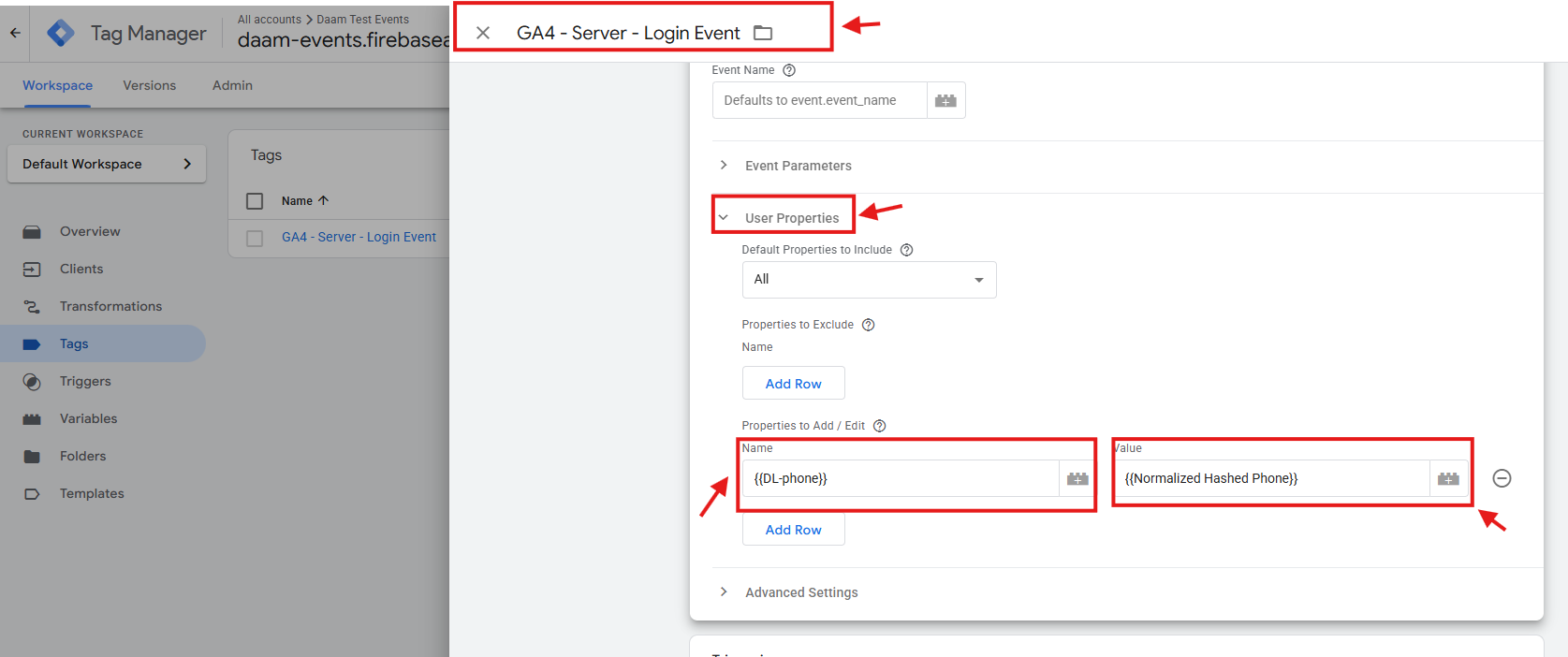Sort tags using the Name arrow icon
Viewport: 1568px width, 657px height.
coord(324,200)
